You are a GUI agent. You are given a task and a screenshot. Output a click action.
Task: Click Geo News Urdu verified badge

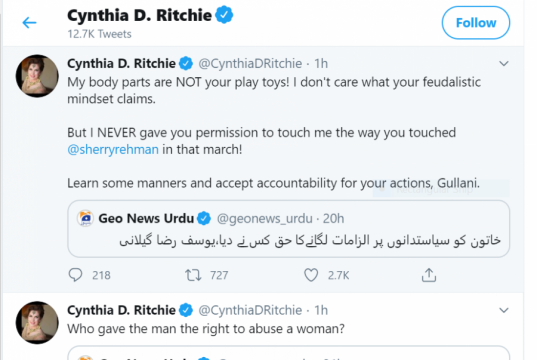click(204, 219)
